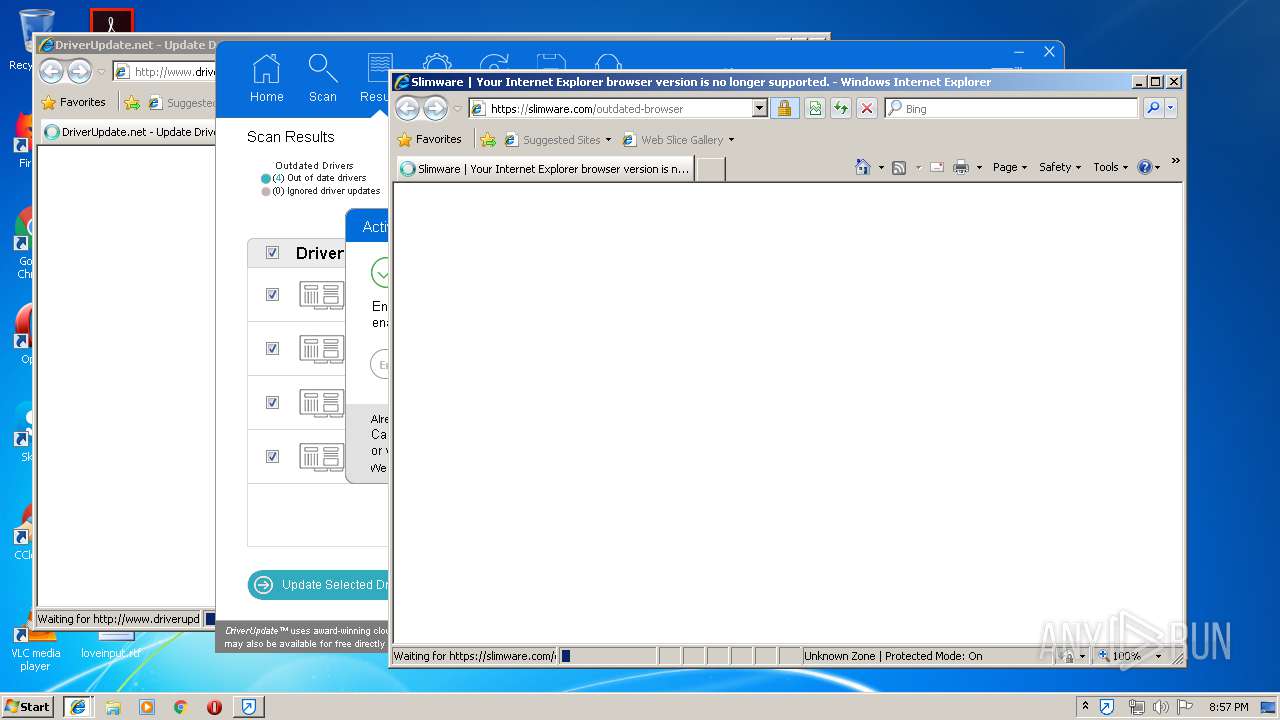Open Scan magnifier in DriverUpdate app
This screenshot has width=1280, height=720.
point(322,78)
